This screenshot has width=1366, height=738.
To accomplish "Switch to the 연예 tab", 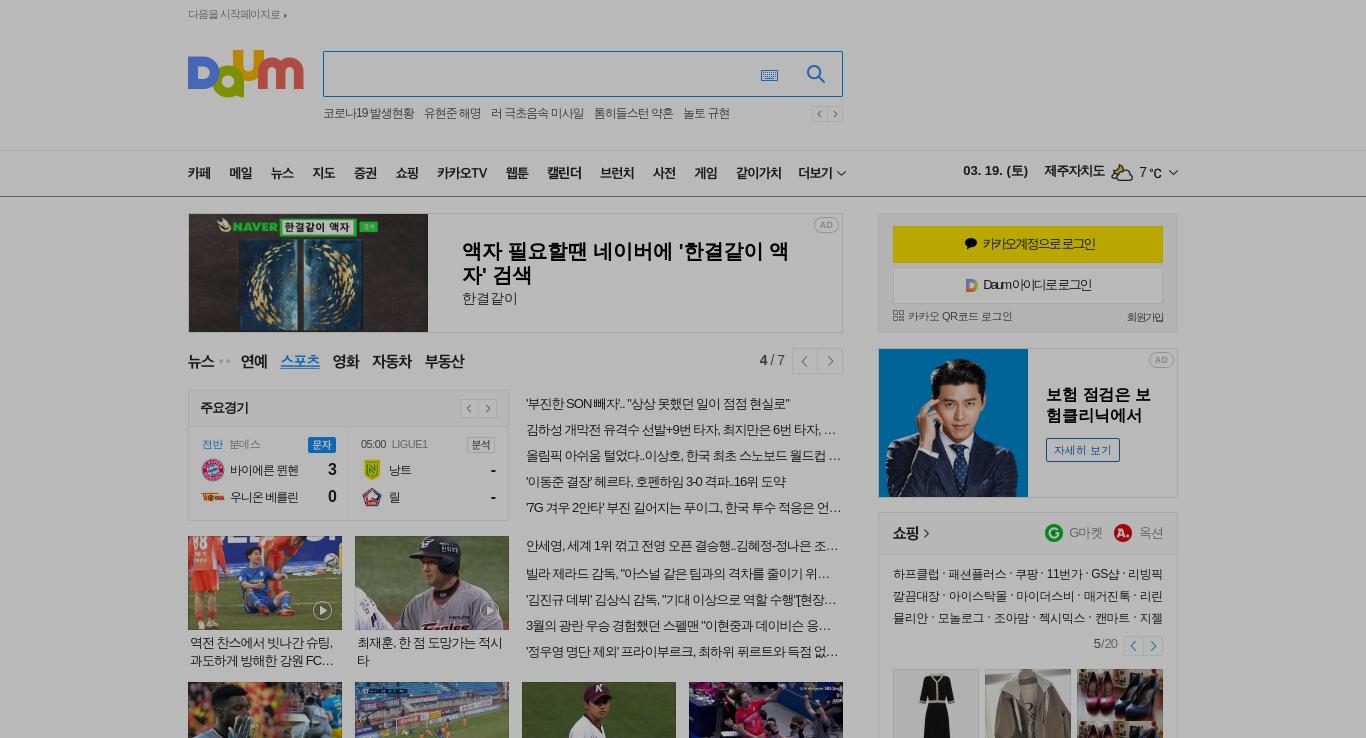I will point(254,361).
